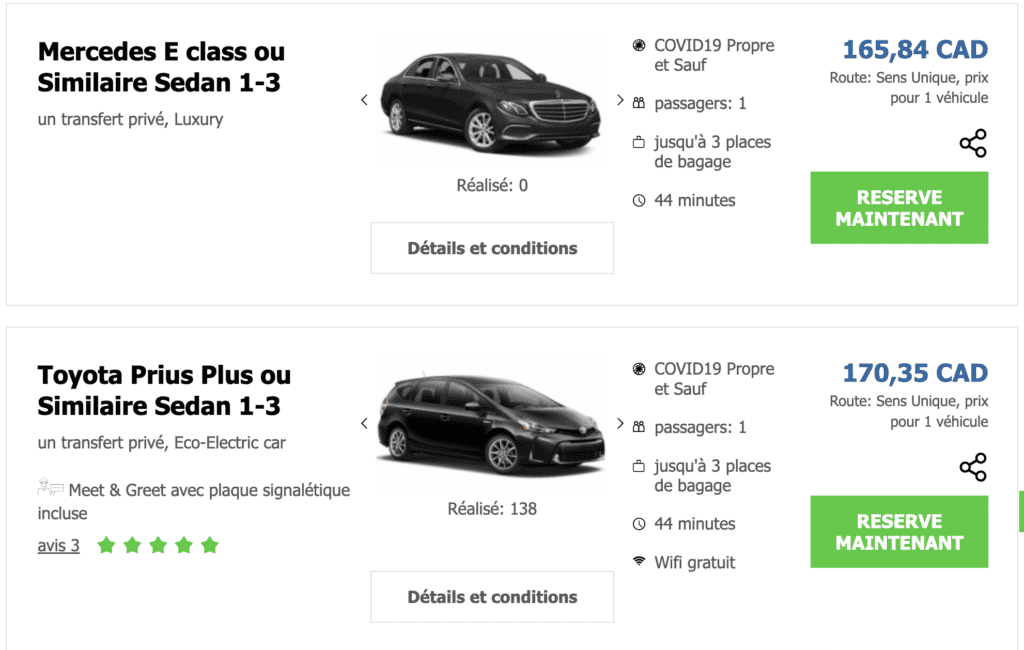
Task: Click Wifi gratuit icon in Toyota listing
Action: point(639,562)
